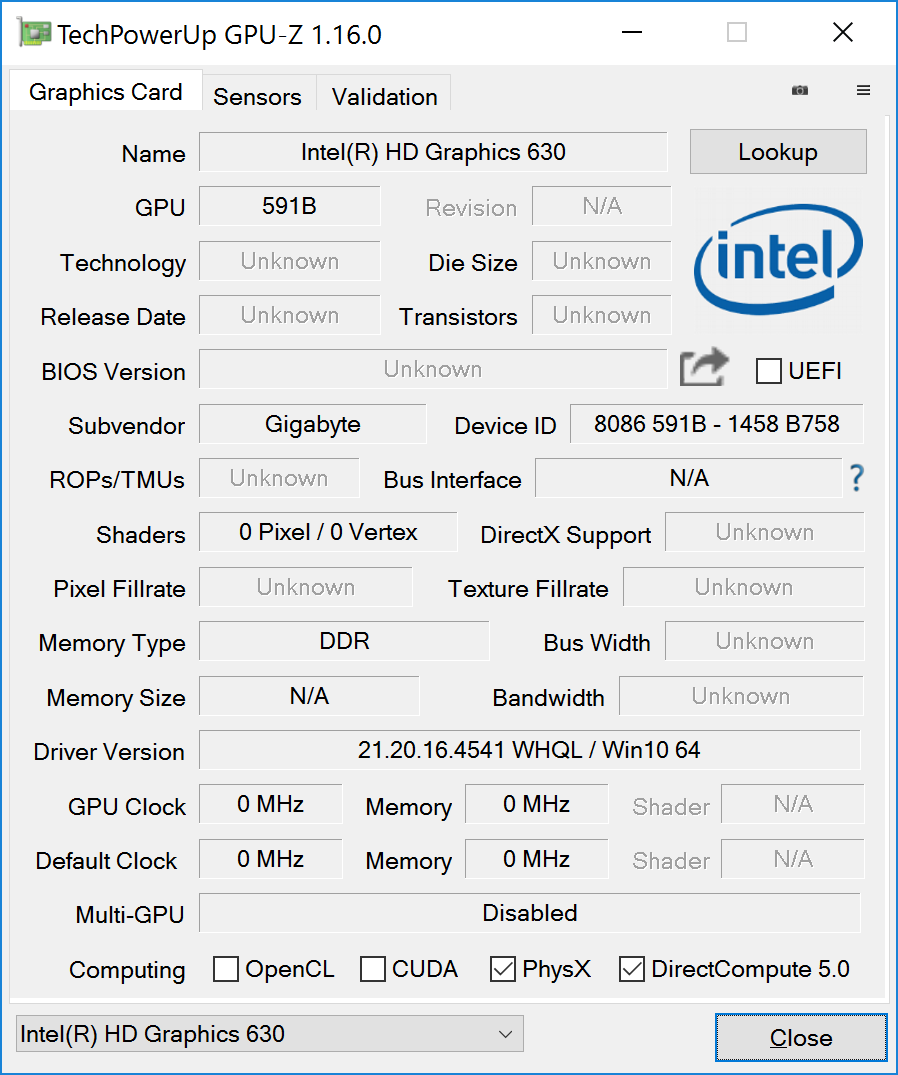Click the Device ID value field
This screenshot has height=1075, width=898.
[x=716, y=424]
